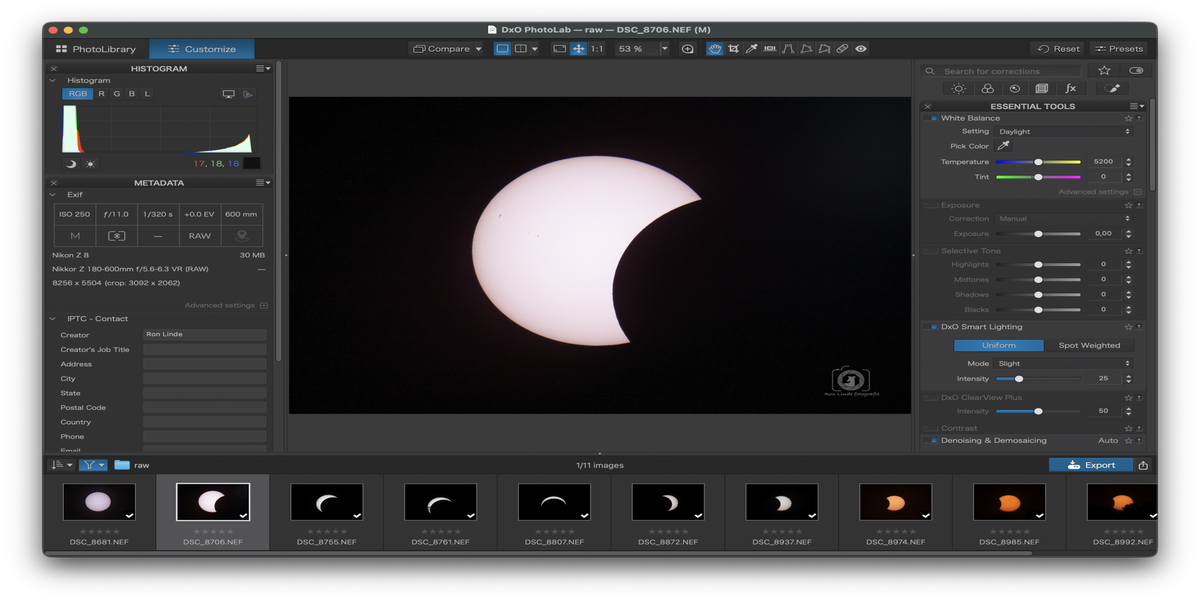Show the fx effects corrections
1200x600 pixels.
click(1069, 89)
